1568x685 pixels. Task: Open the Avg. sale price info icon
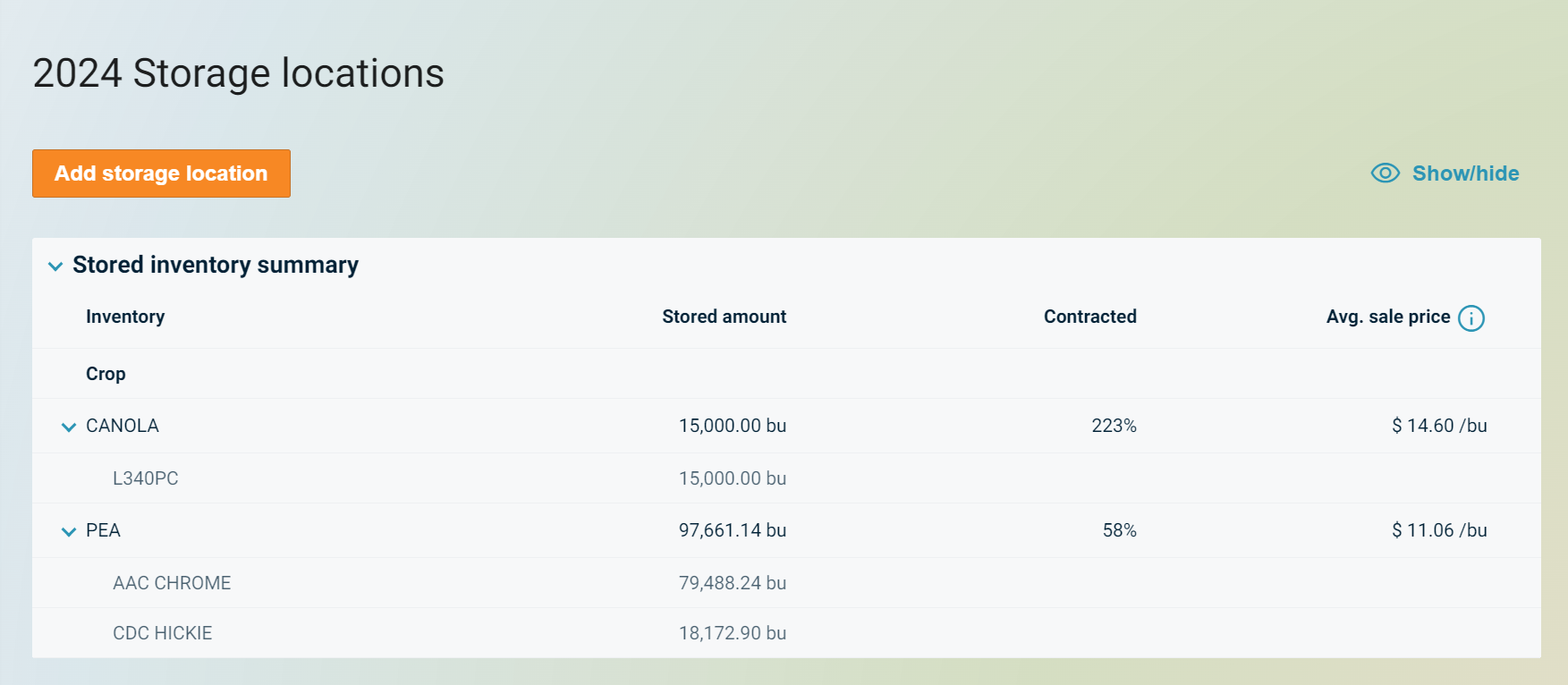(1471, 318)
